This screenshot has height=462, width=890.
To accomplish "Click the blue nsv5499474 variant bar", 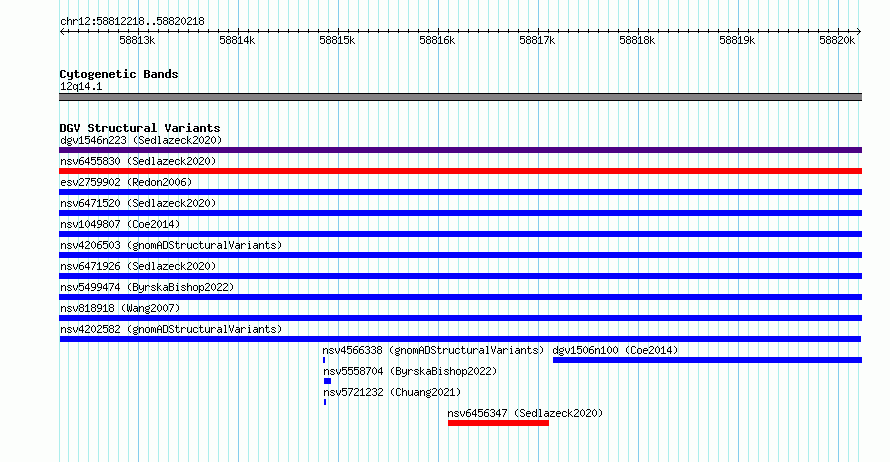I will click(460, 297).
